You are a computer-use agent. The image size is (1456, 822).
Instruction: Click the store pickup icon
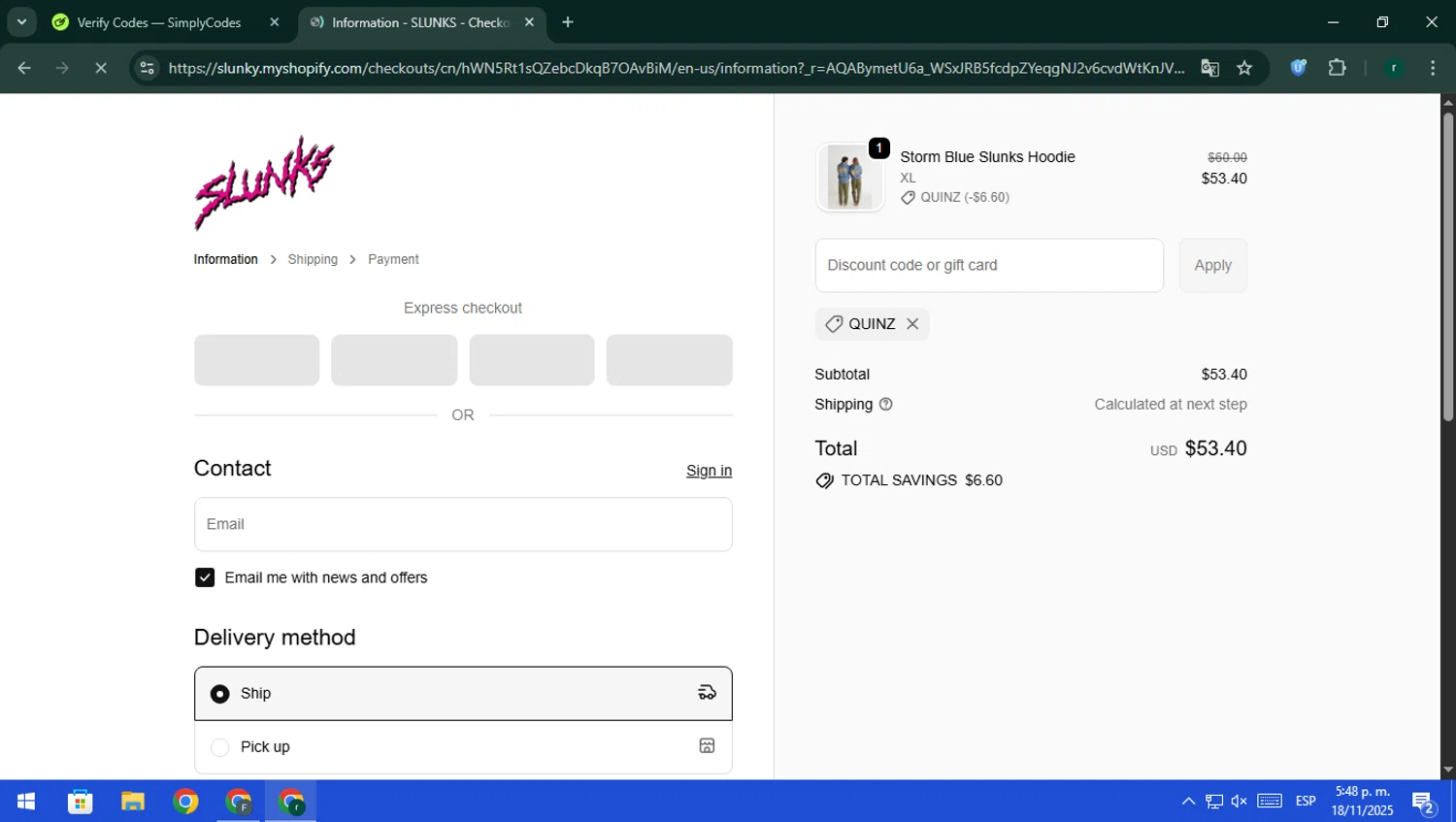[707, 745]
